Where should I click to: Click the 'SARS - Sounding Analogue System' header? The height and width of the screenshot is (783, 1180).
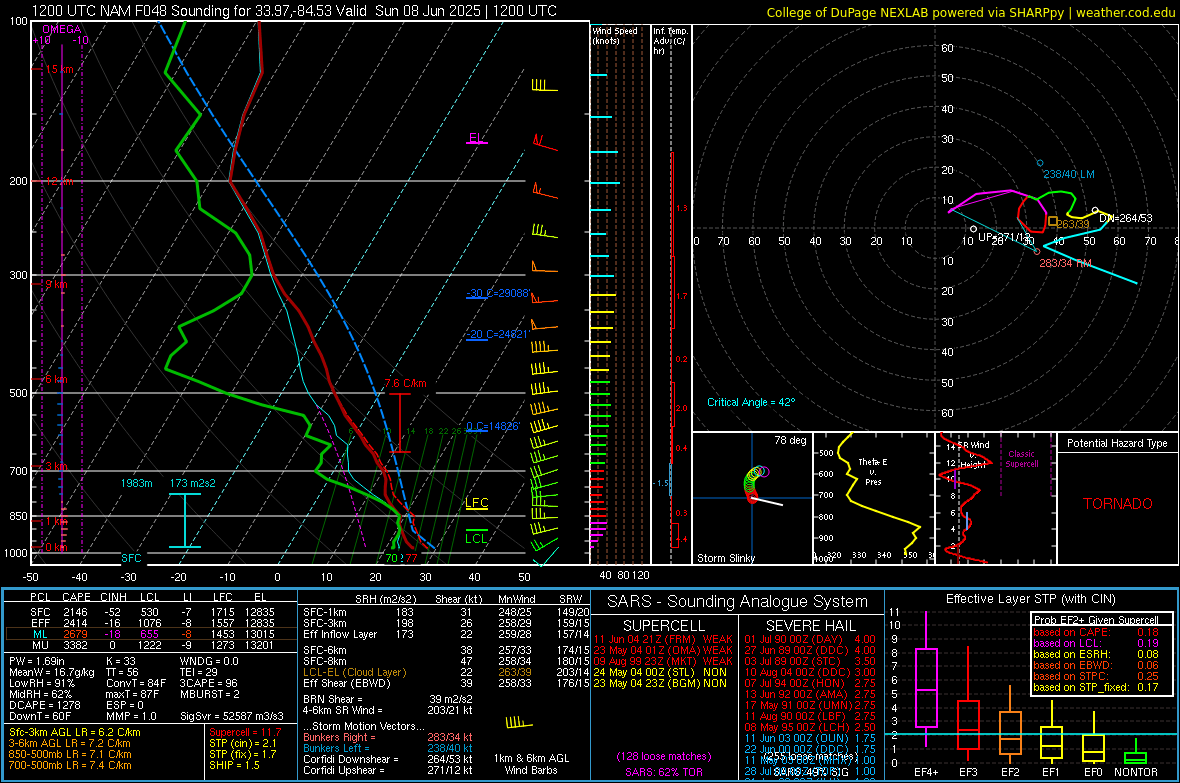[738, 602]
